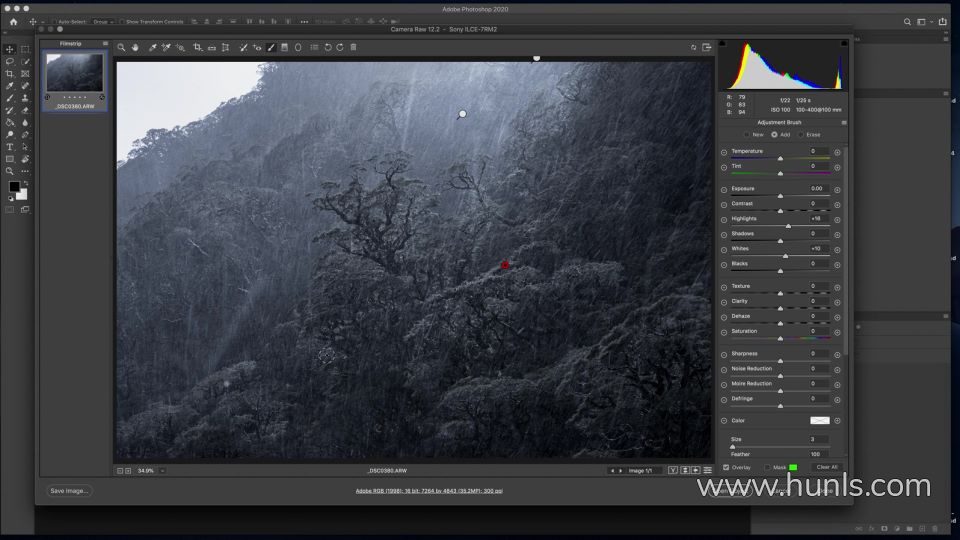Choose the Erase brush radio option
This screenshot has height=540, width=960.
pos(801,135)
